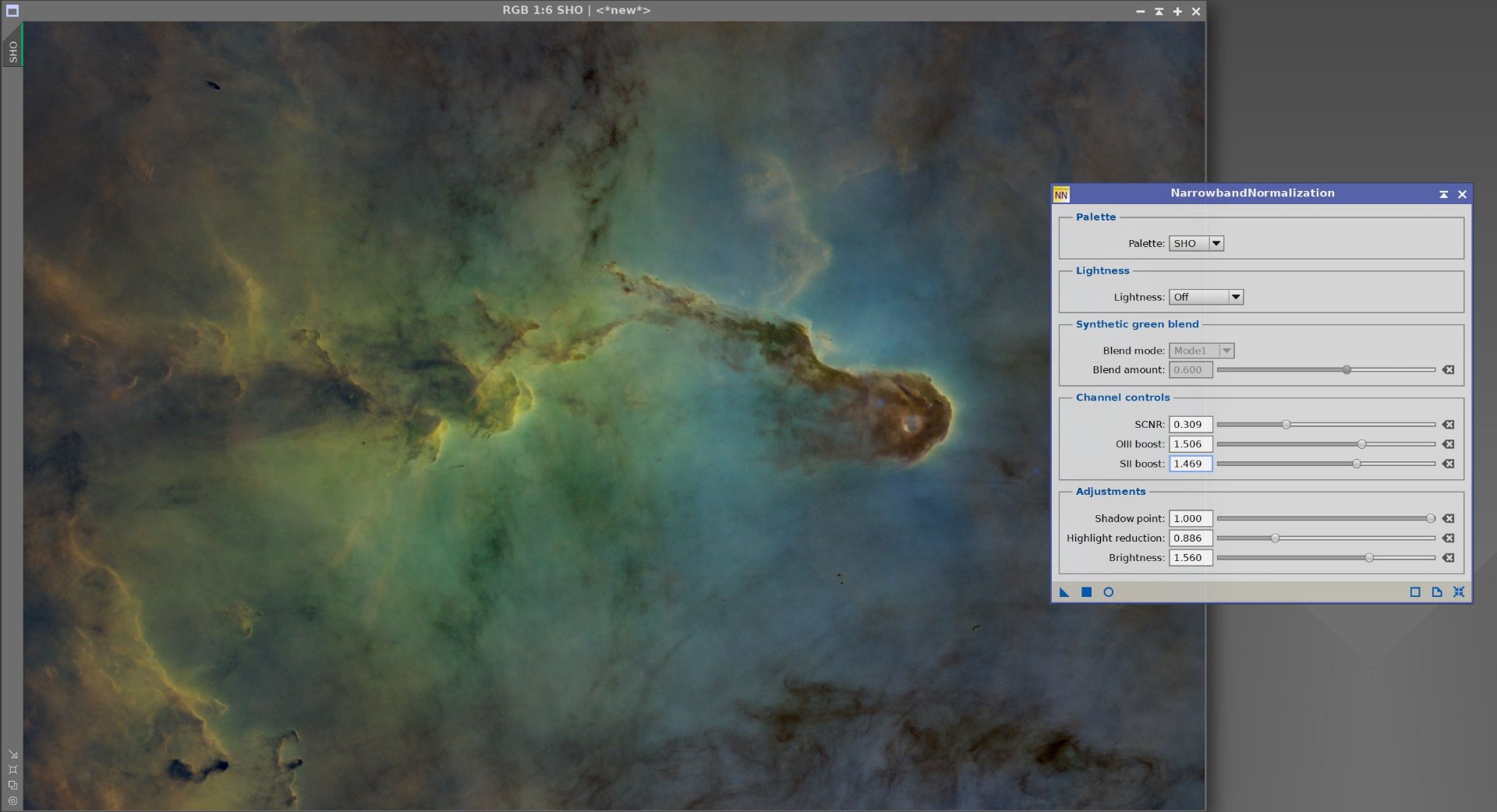
Task: Click the outlined square icon in NarrowbandNormalization footer
Action: [x=1415, y=592]
